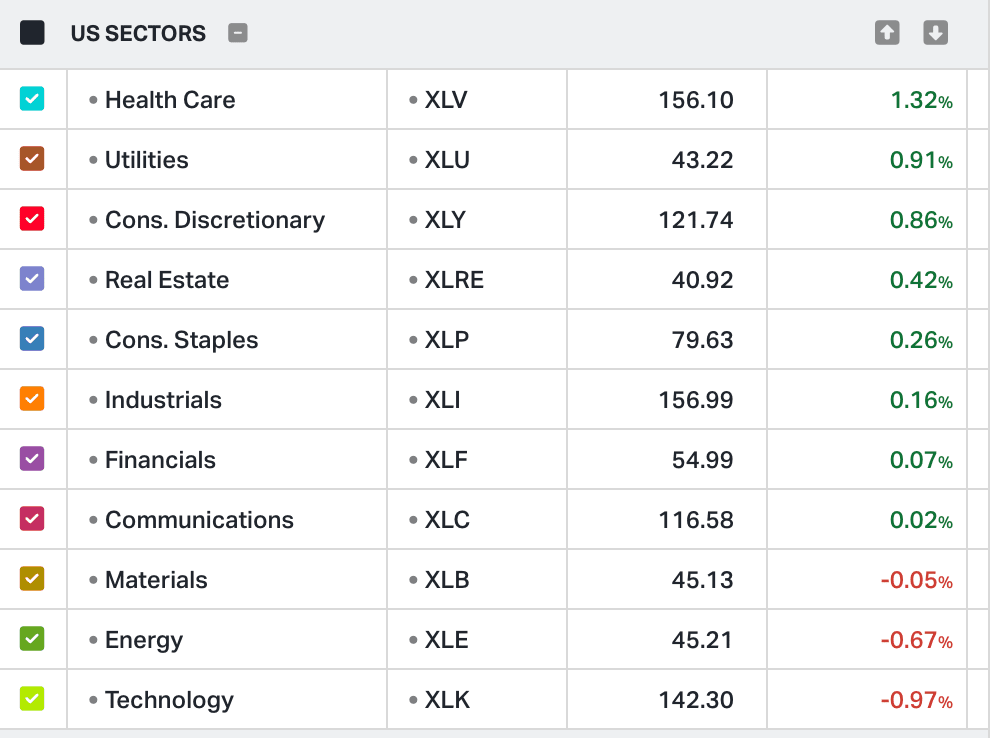Toggle the red Cons. Discretionary checkbox
Viewport: 990px width, 738px height.
click(x=32, y=219)
